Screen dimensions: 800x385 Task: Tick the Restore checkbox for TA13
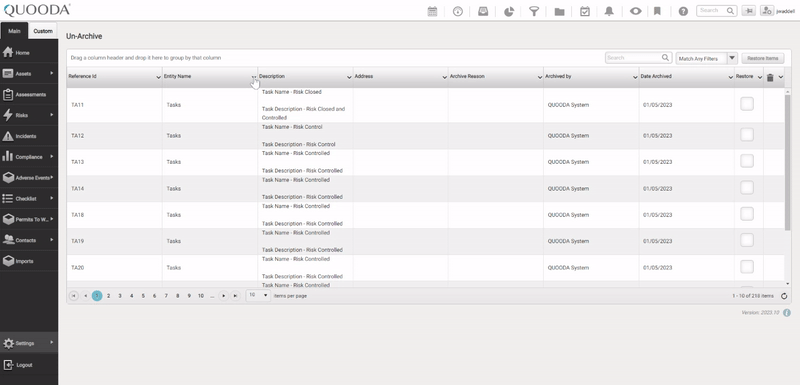point(747,161)
